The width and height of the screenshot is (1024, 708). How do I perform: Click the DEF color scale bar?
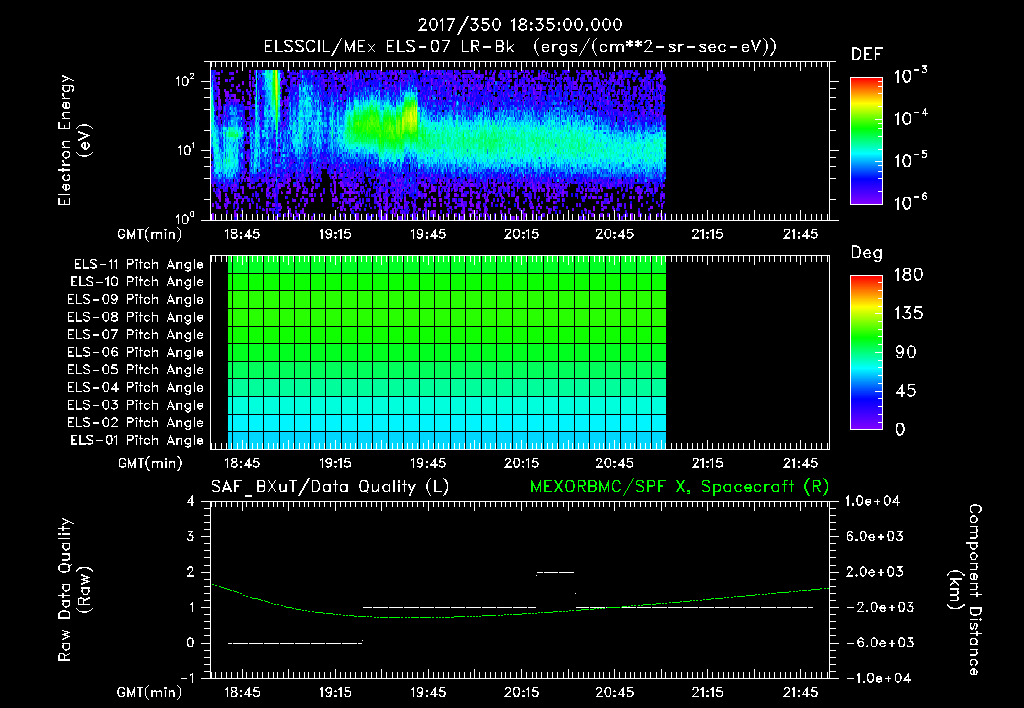pyautogui.click(x=866, y=141)
